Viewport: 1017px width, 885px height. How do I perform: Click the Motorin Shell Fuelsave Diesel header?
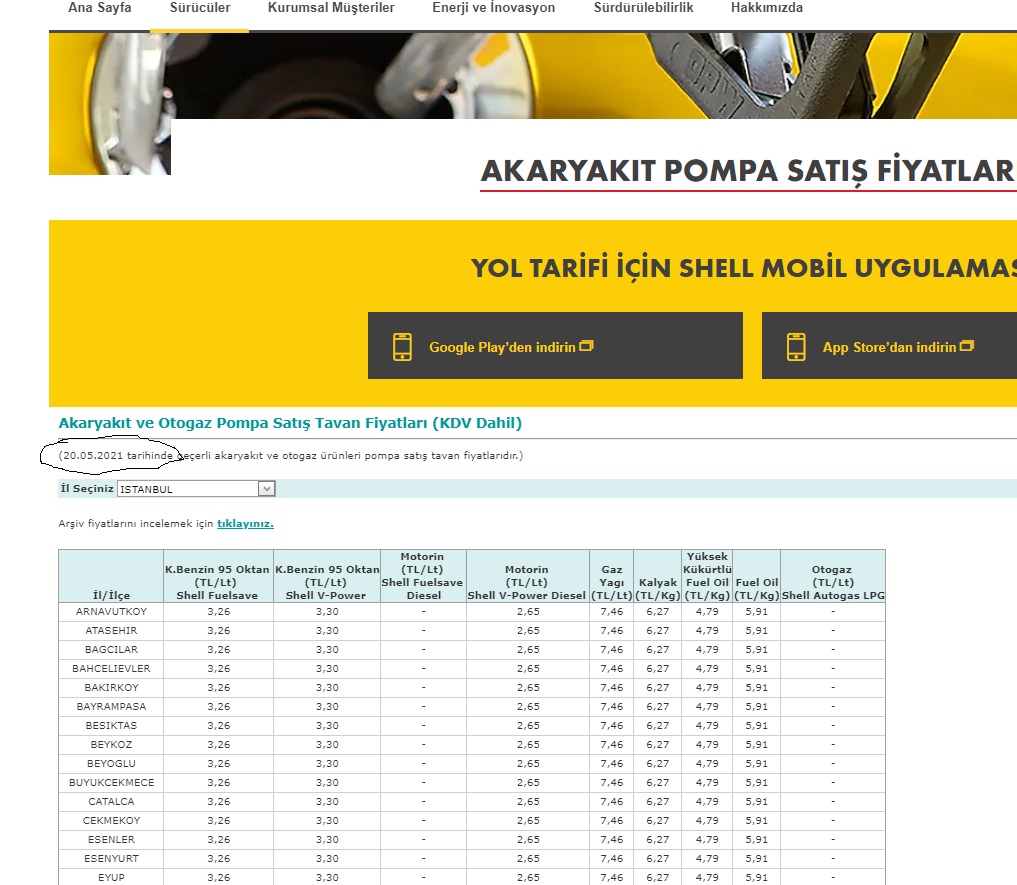click(x=423, y=576)
